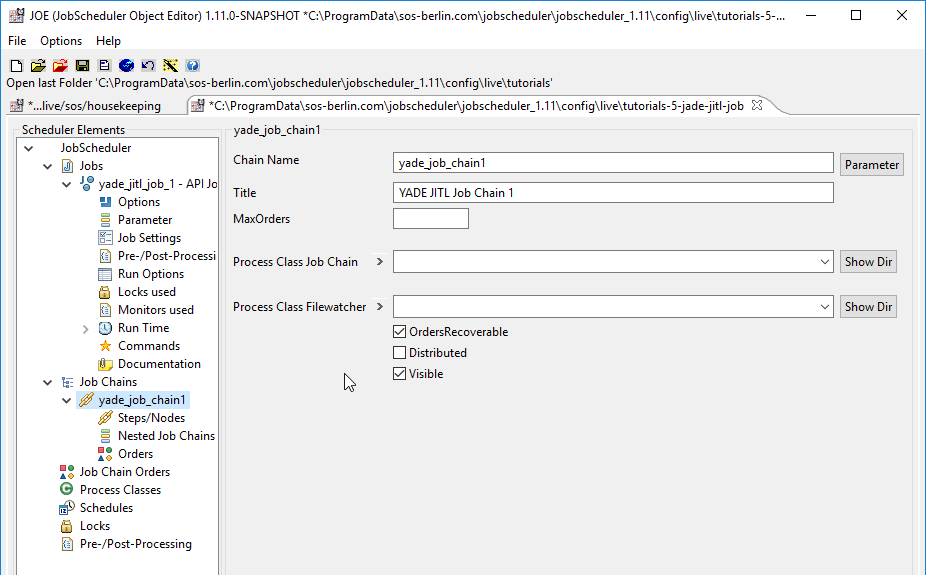Open the Process Class Job Chain dropdown
Screen dimensions: 926x575
[x=824, y=262]
